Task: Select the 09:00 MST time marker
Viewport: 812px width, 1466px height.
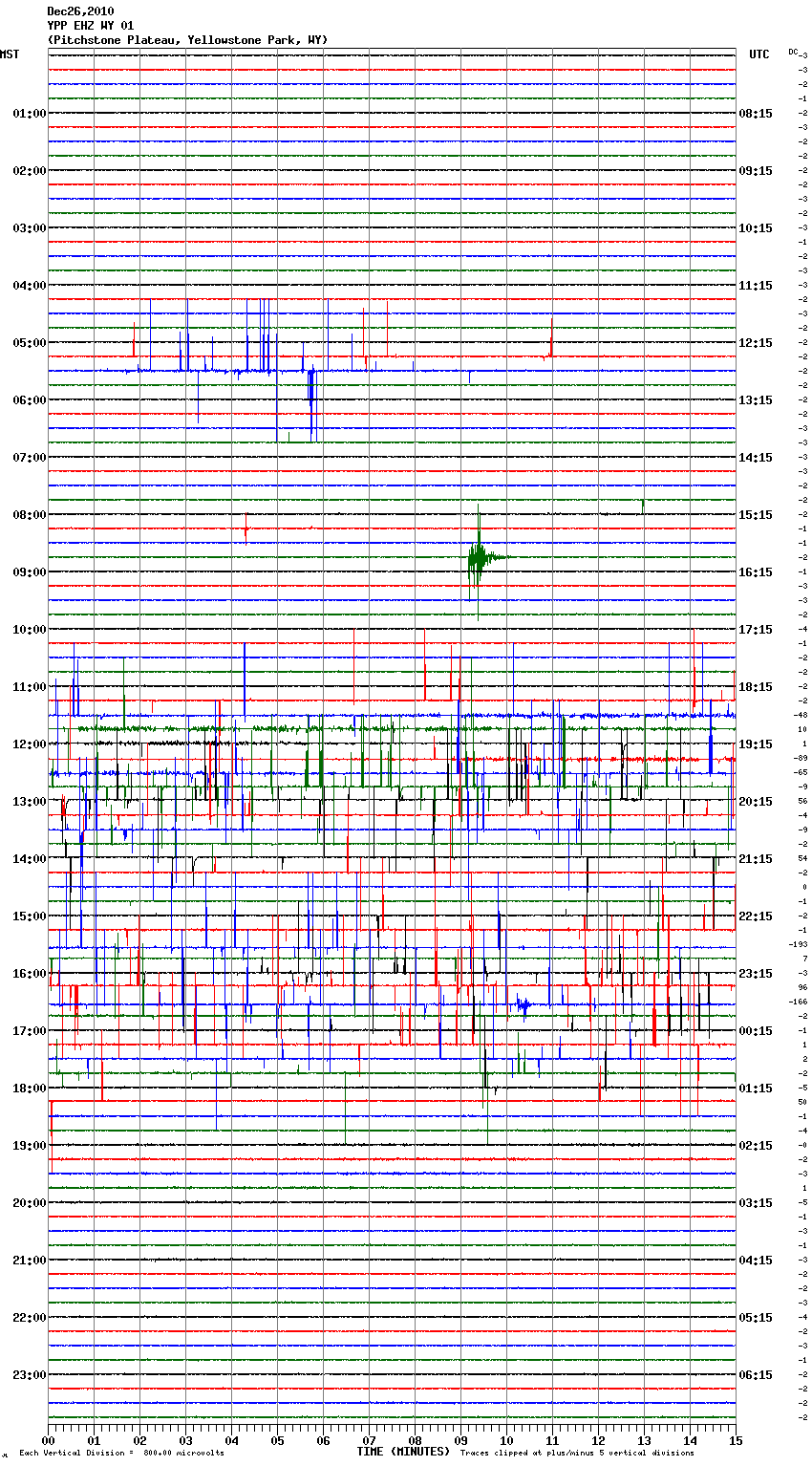Action: pos(29,572)
